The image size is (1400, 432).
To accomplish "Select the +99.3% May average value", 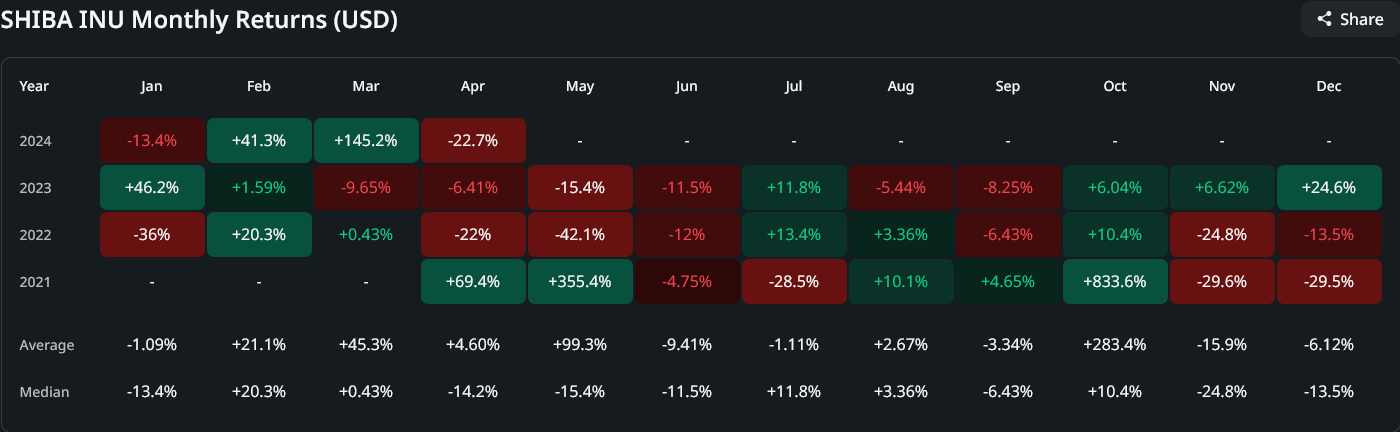I will [x=580, y=345].
